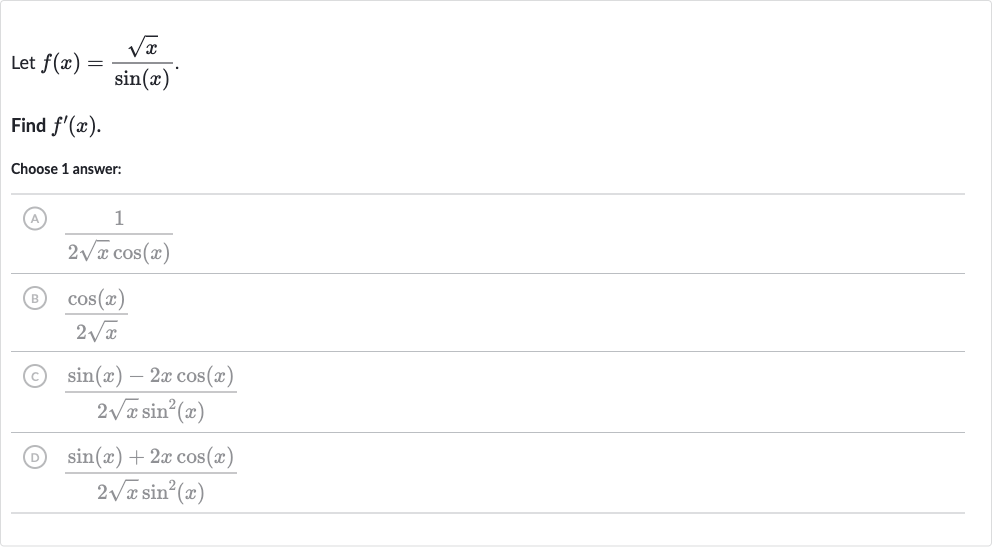Click the 2√x sin²(x) denominator in option D
This screenshot has width=992, height=547.
[x=151, y=491]
